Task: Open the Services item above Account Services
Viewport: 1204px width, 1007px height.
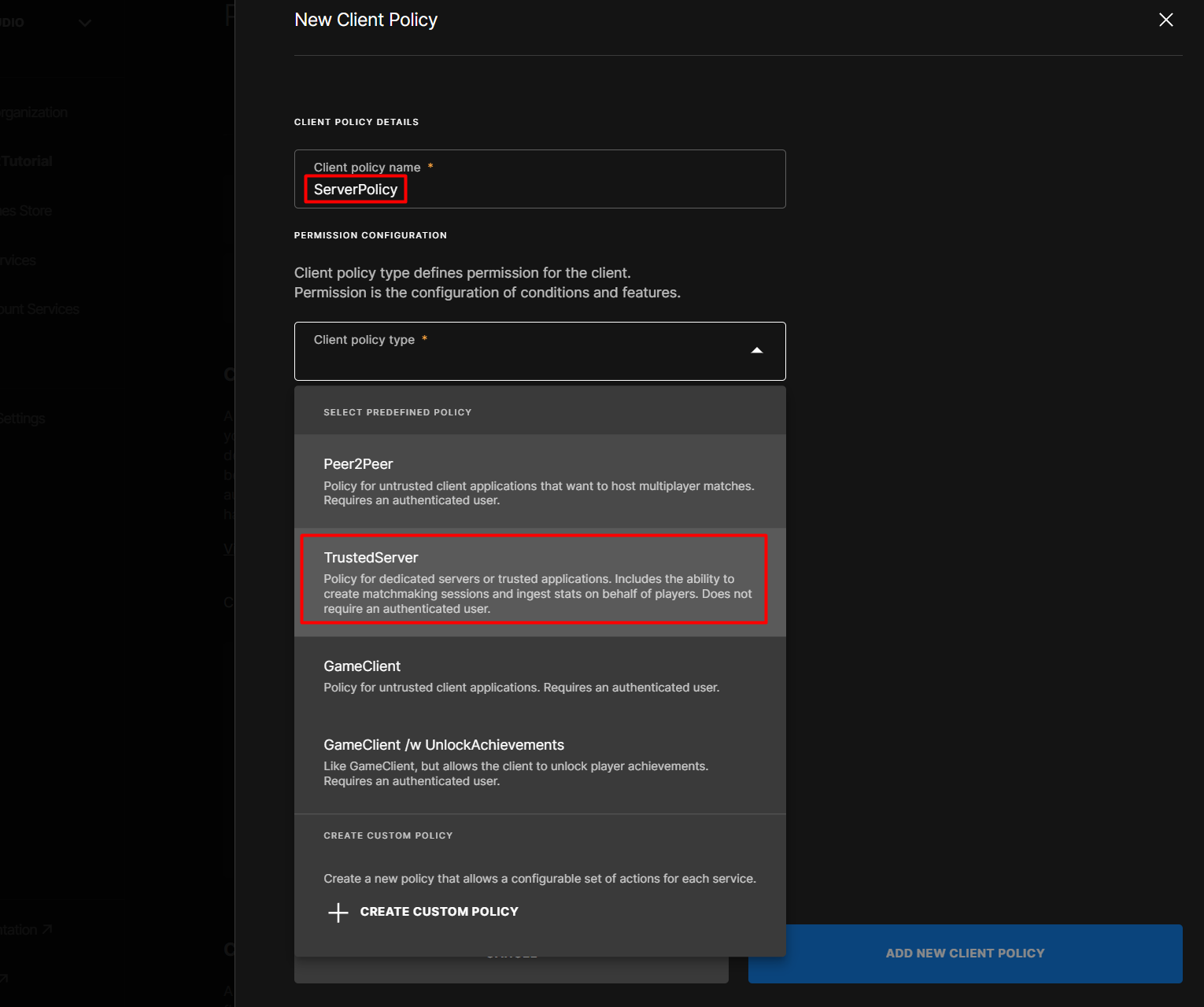Action: (x=18, y=260)
